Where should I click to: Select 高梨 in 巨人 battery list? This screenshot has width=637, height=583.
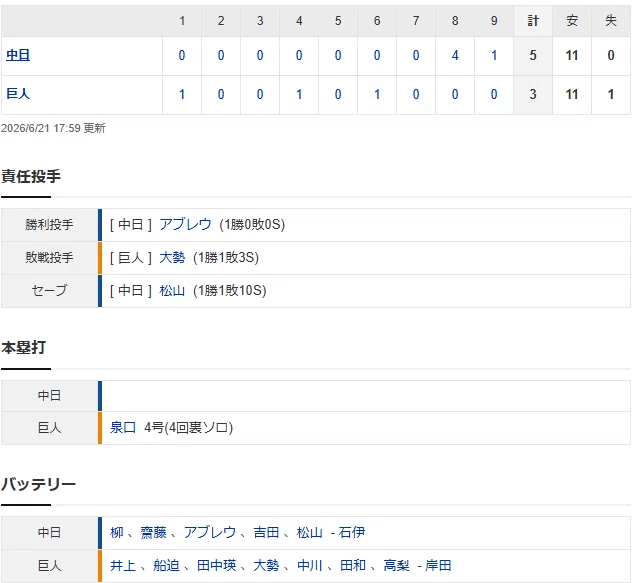click(x=396, y=565)
